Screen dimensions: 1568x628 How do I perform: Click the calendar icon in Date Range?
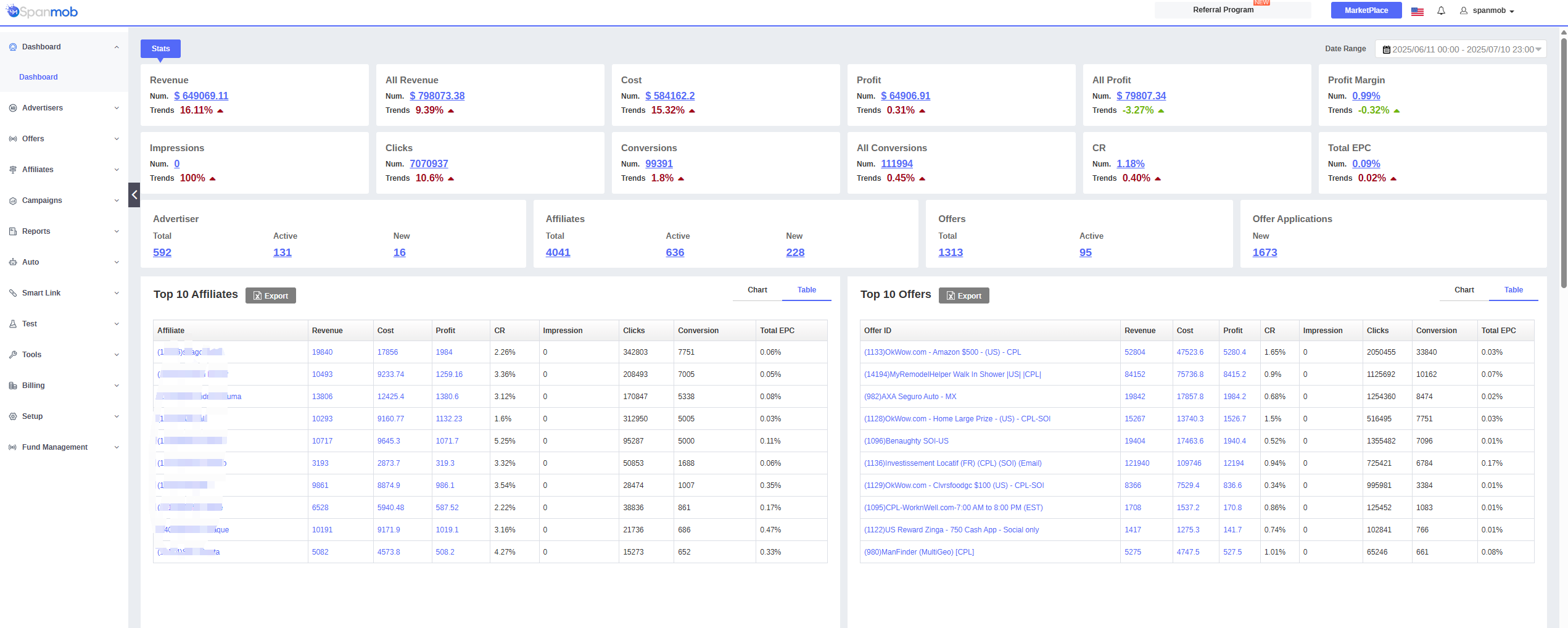[1386, 49]
